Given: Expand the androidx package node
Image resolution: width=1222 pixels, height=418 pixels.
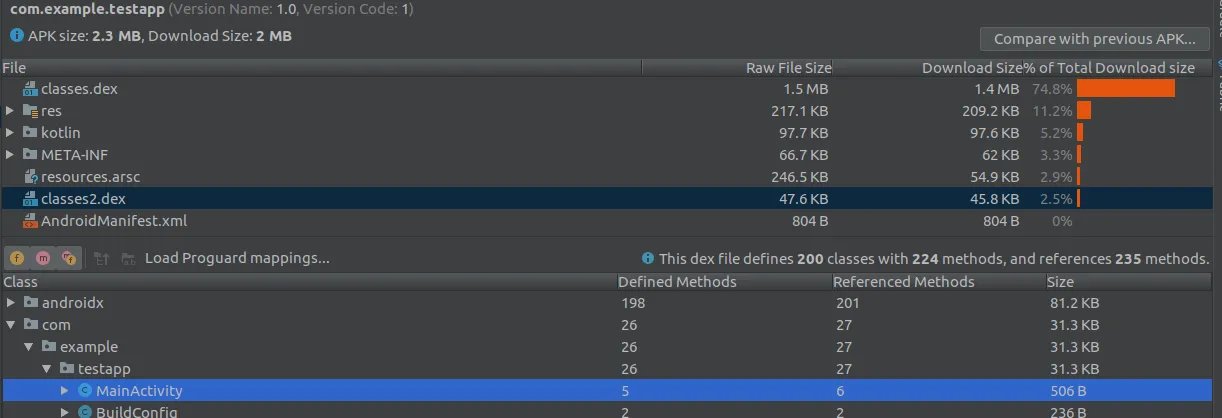Looking at the screenshot, I should [x=10, y=303].
